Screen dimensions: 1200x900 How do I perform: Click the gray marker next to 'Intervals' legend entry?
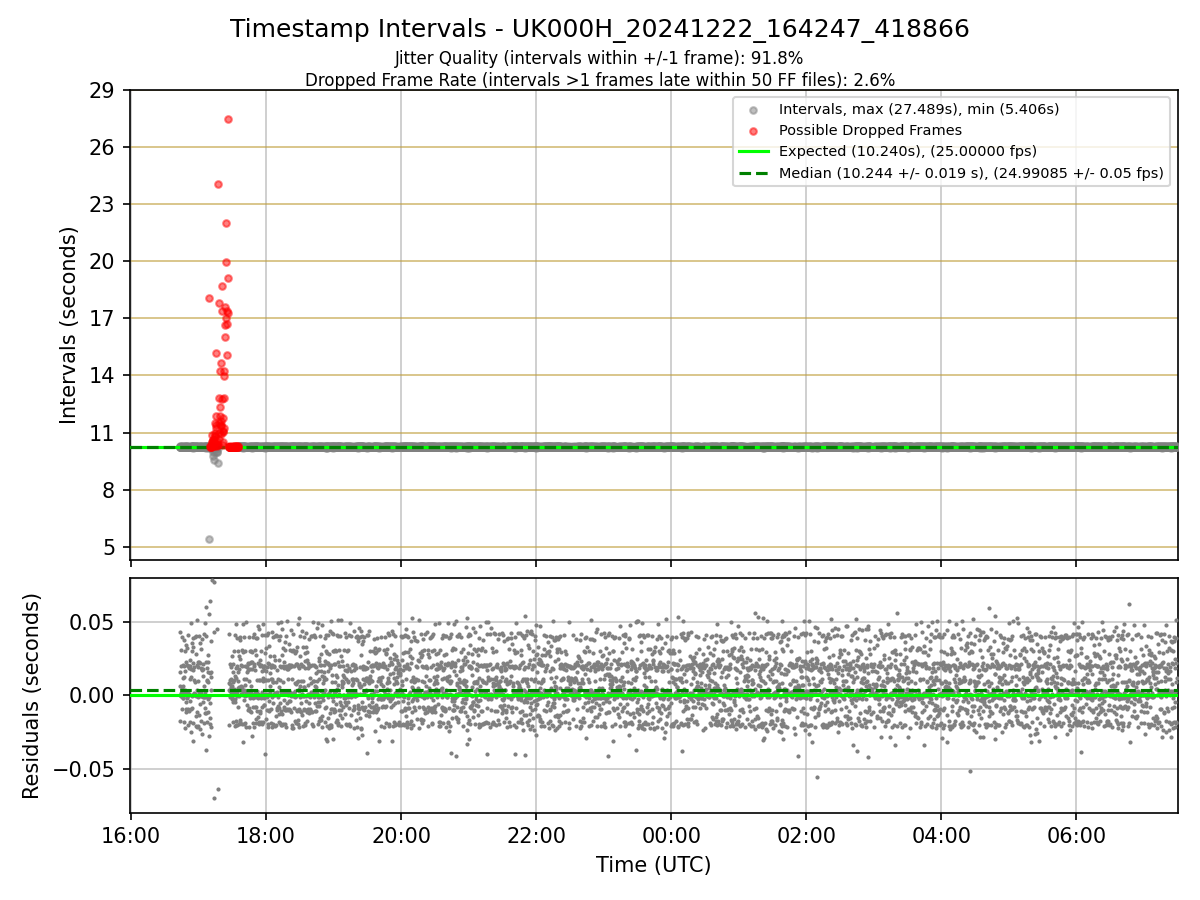753,110
